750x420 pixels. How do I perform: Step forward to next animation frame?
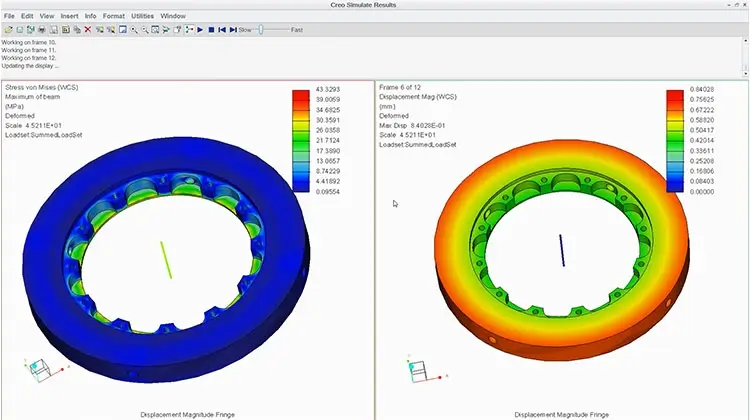(232, 30)
